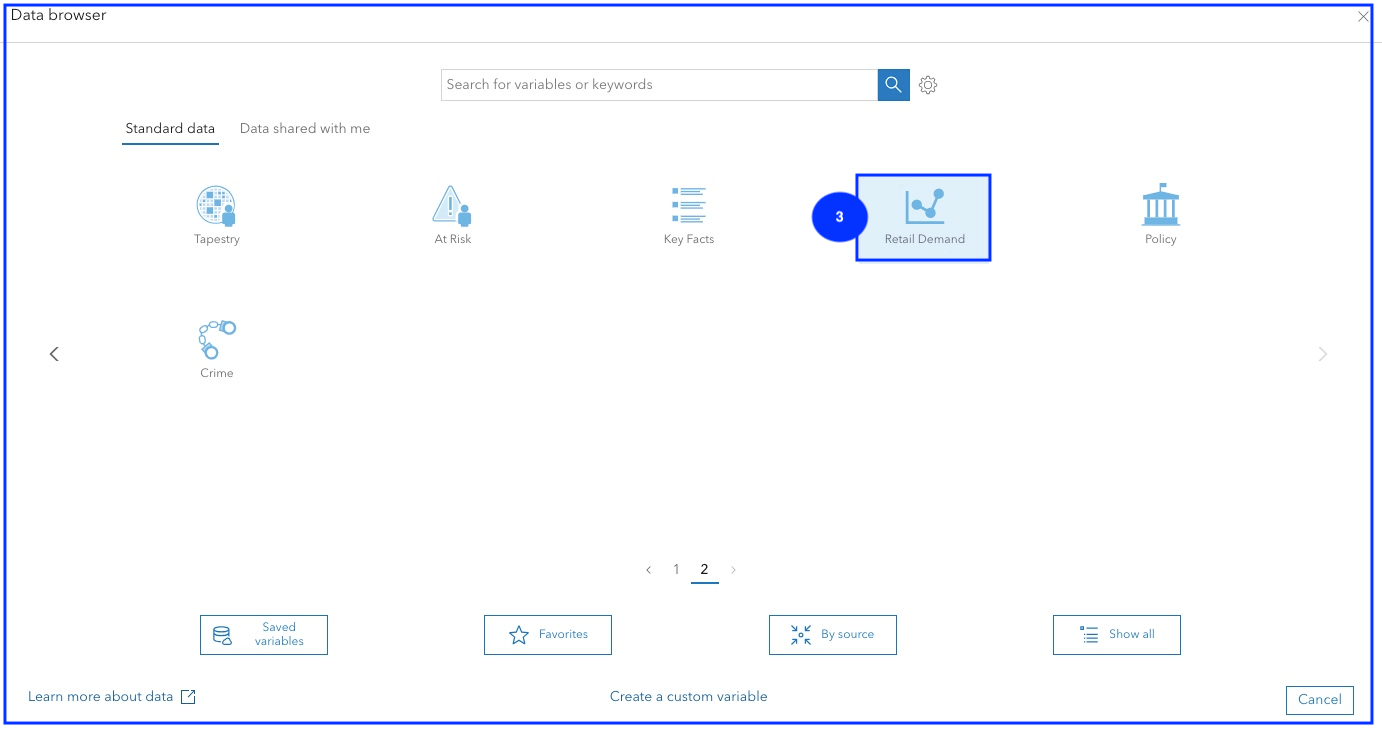1382x733 pixels.
Task: Switch to the Standard data tab
Action: (170, 128)
